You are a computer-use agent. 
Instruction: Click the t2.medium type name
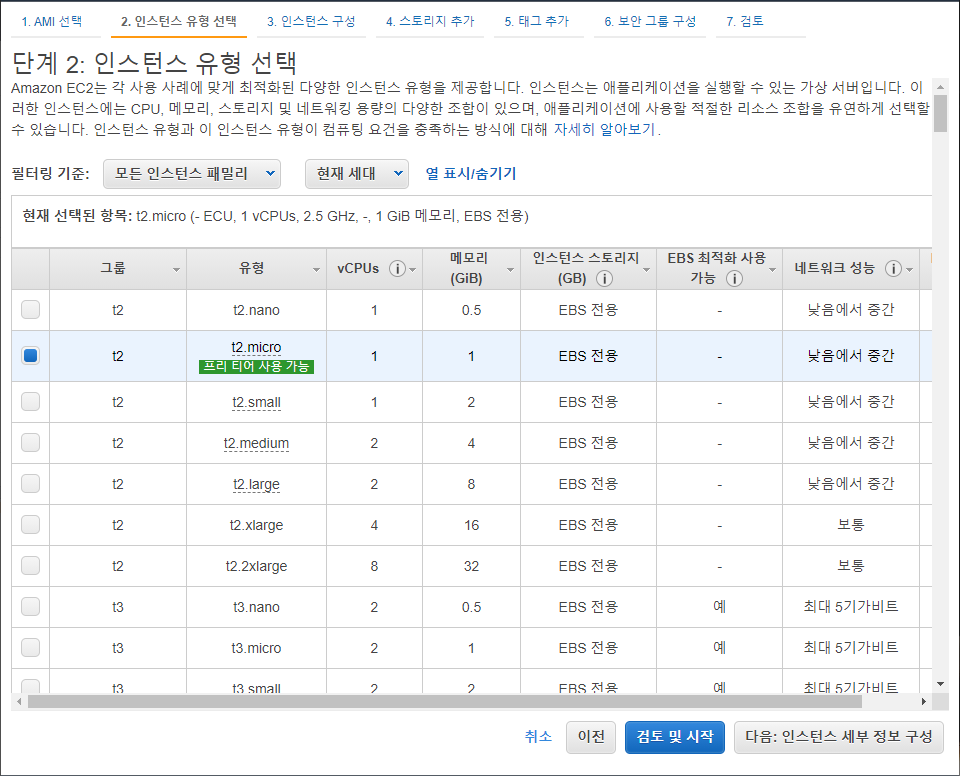[257, 443]
